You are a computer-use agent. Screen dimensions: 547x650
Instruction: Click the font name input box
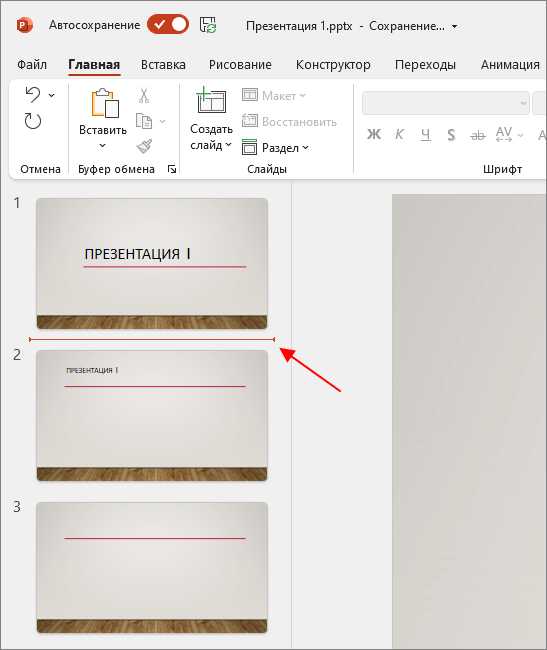coord(445,102)
